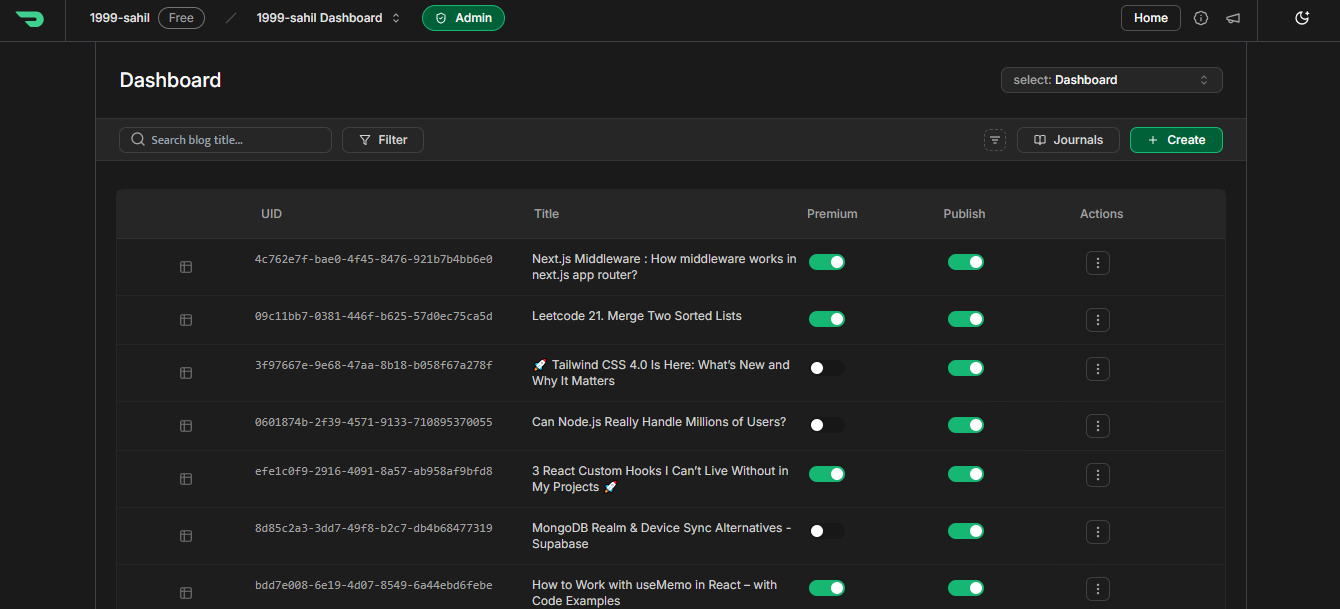Open actions menu for Tailwind CSS 4.0 row
1340x609 pixels.
point(1098,369)
